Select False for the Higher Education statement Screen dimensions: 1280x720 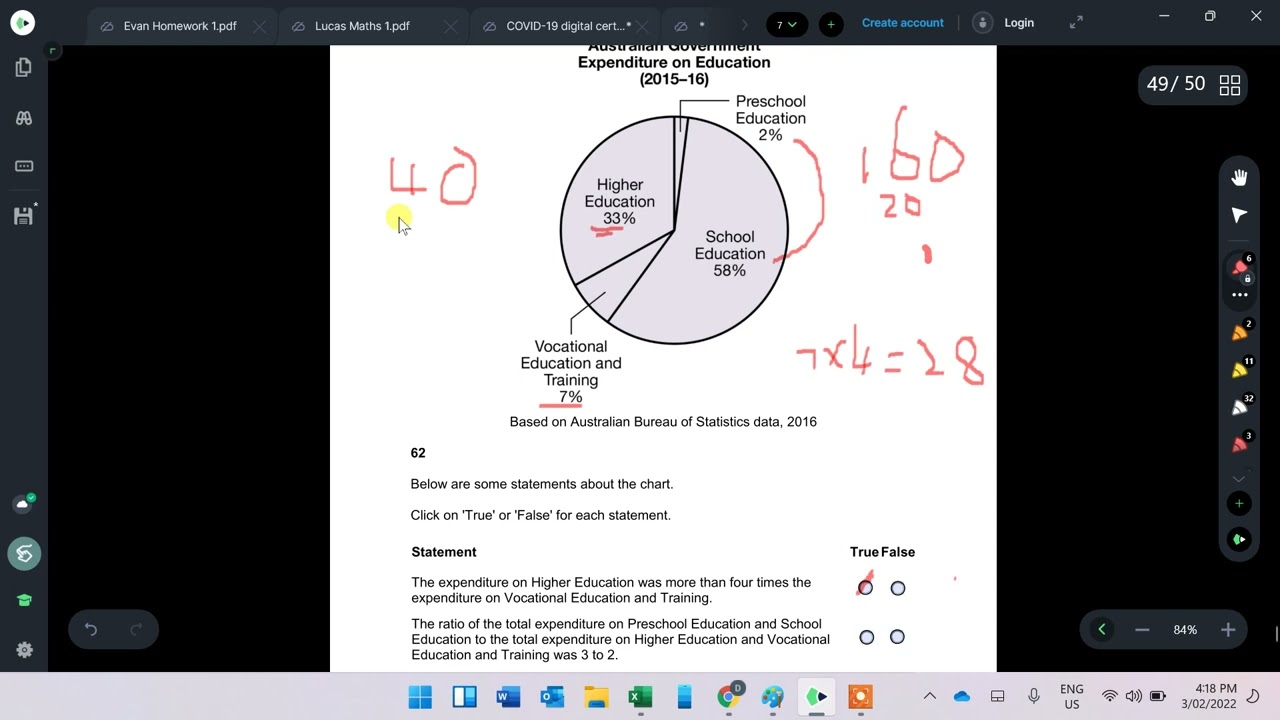(x=898, y=588)
